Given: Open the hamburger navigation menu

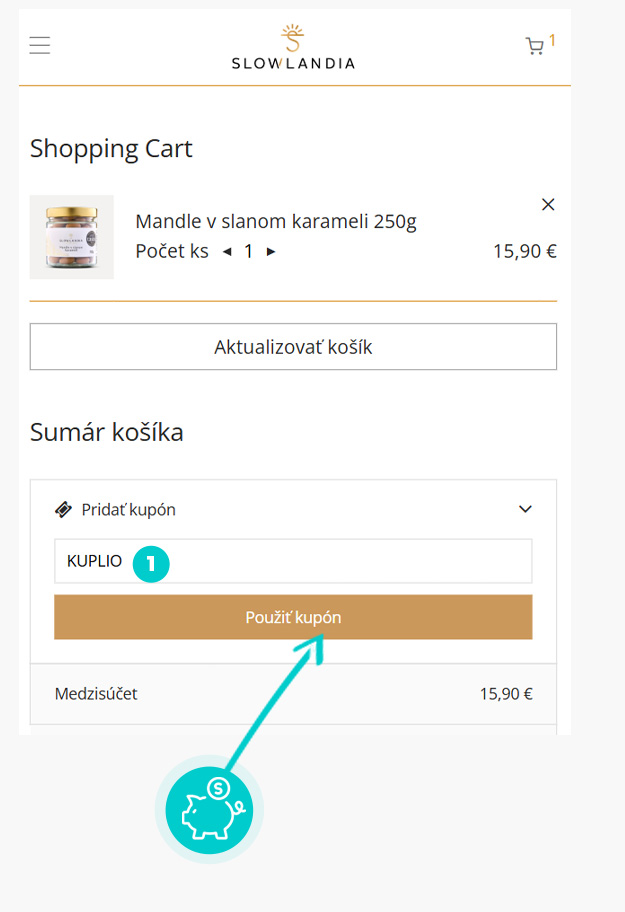Looking at the screenshot, I should pyautogui.click(x=40, y=45).
